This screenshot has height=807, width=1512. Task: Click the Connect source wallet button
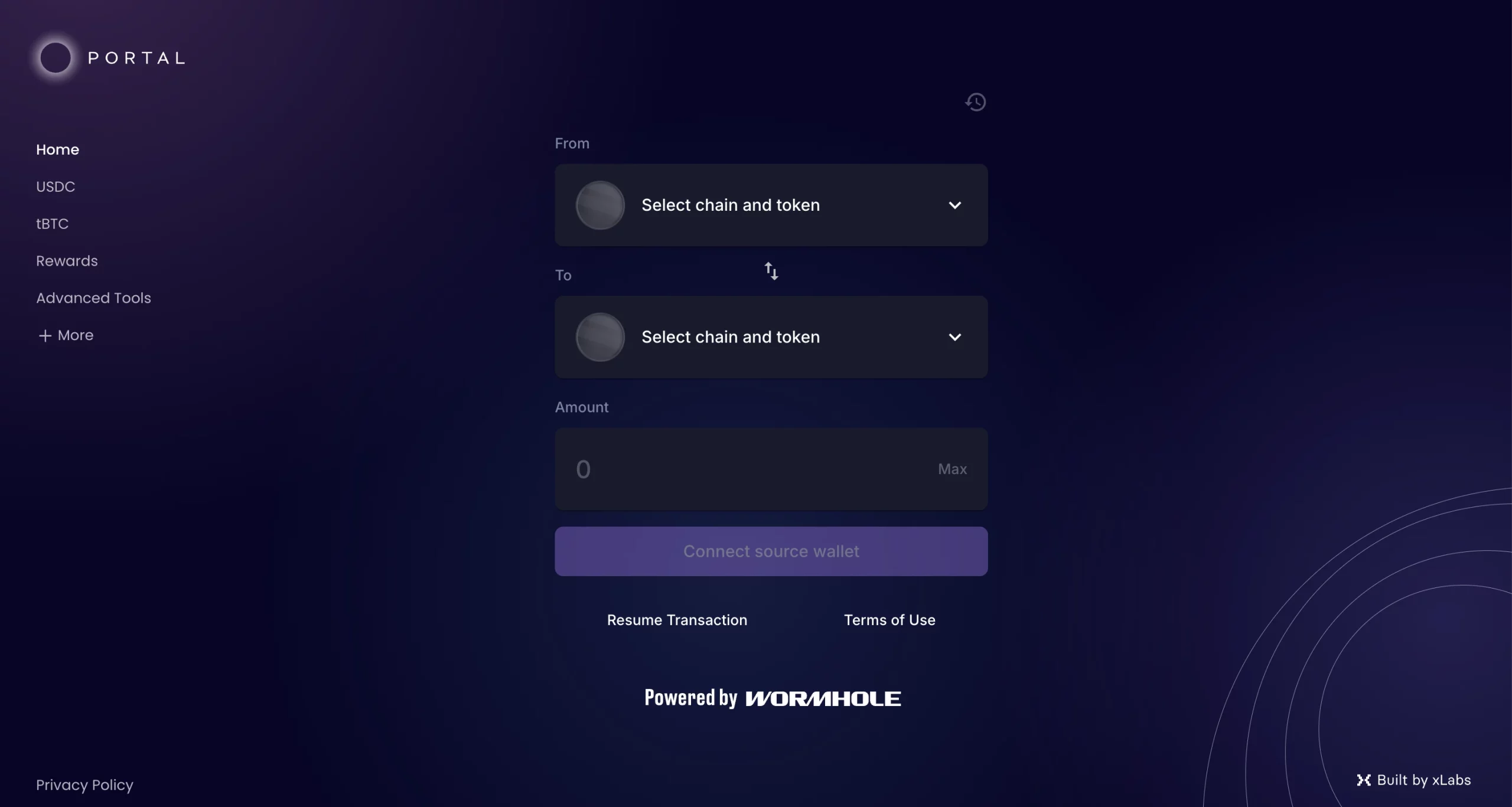(x=771, y=551)
